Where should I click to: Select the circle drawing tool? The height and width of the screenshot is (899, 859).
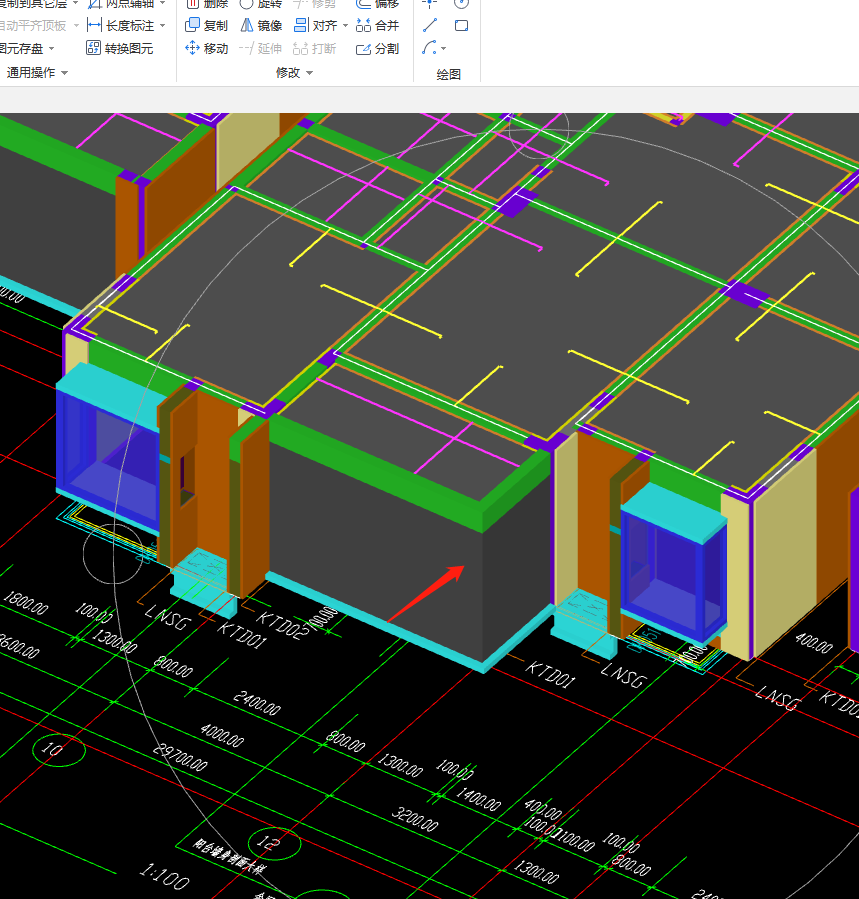click(x=462, y=3)
